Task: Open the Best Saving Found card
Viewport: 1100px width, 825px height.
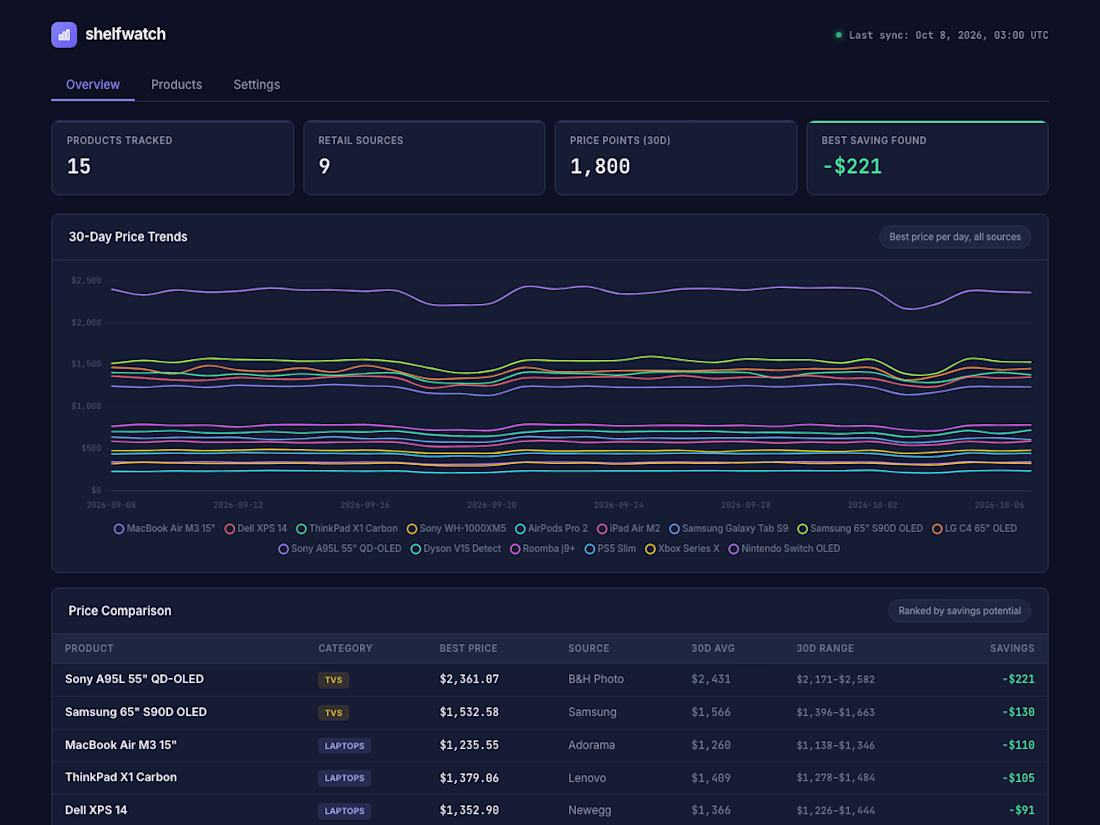Action: 927,158
